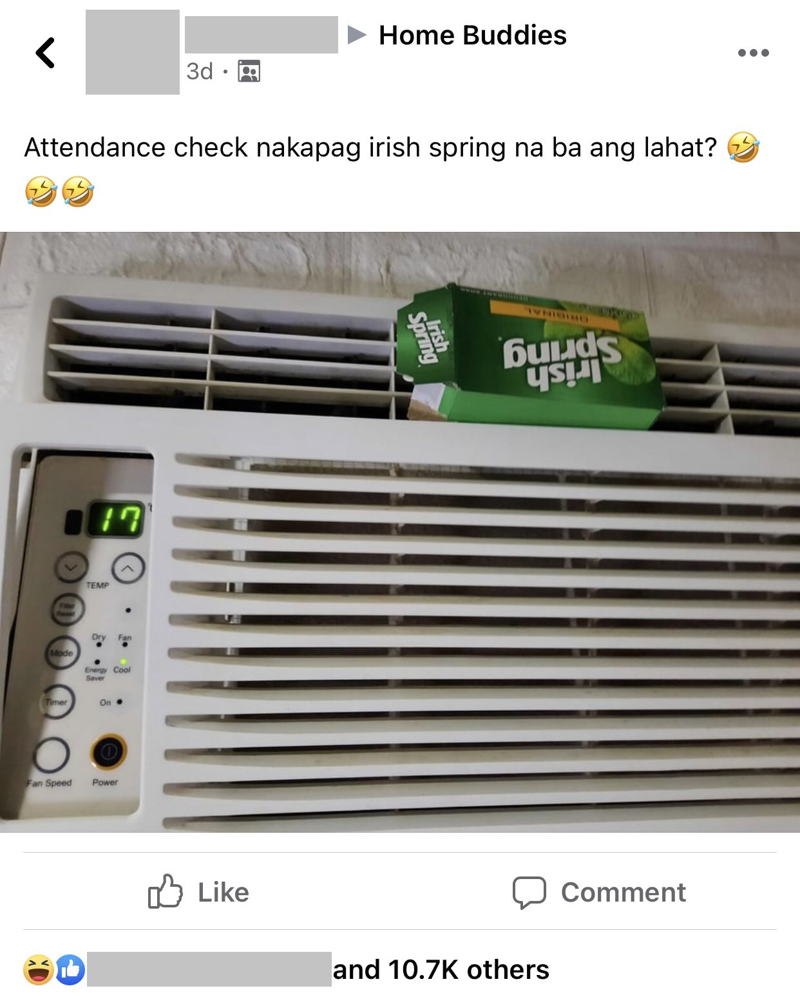The height and width of the screenshot is (1004, 800).
Task: Show the 'and 10.7K others' reactions list
Action: (x=441, y=969)
